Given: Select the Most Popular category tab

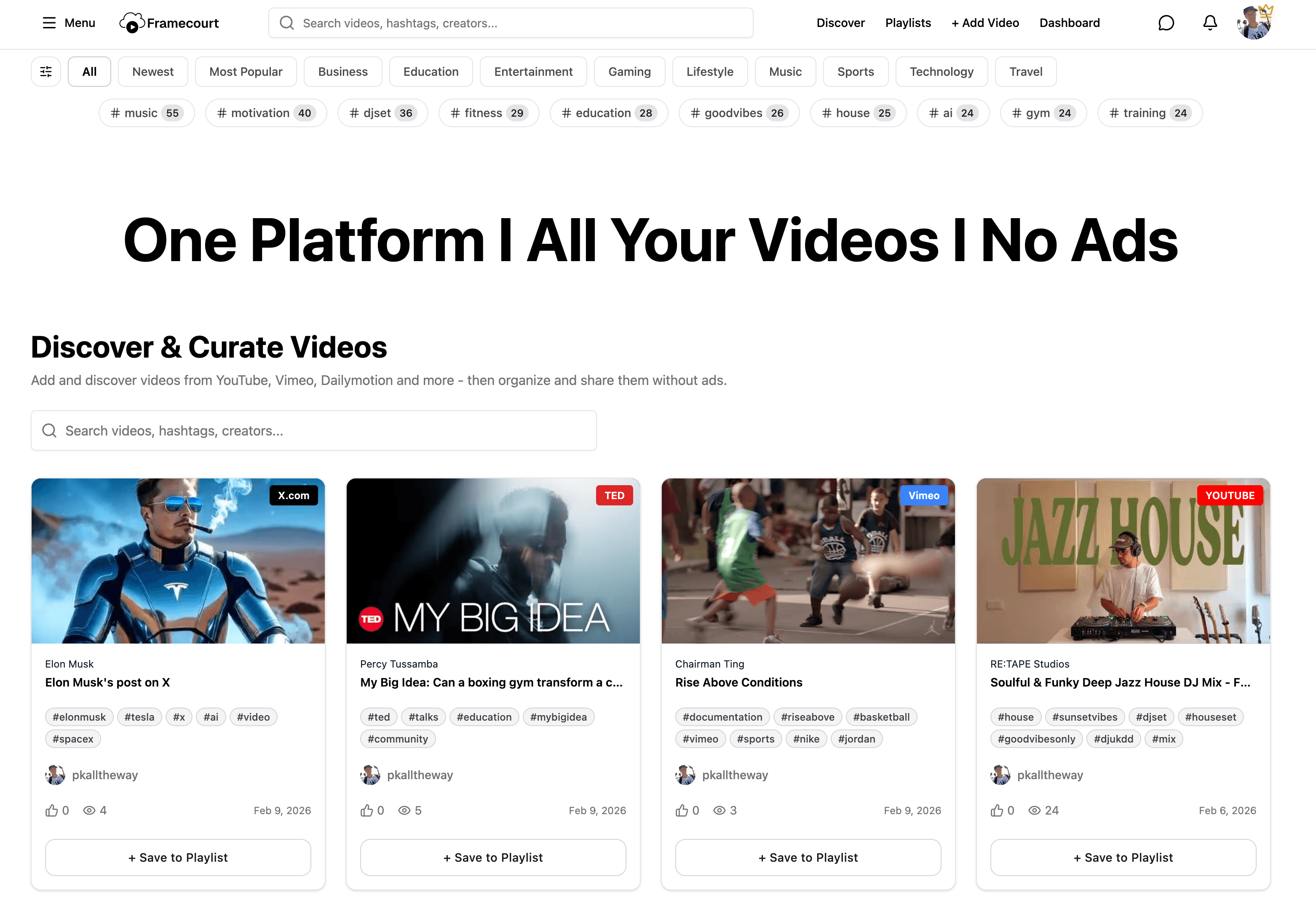Looking at the screenshot, I should coord(245,71).
